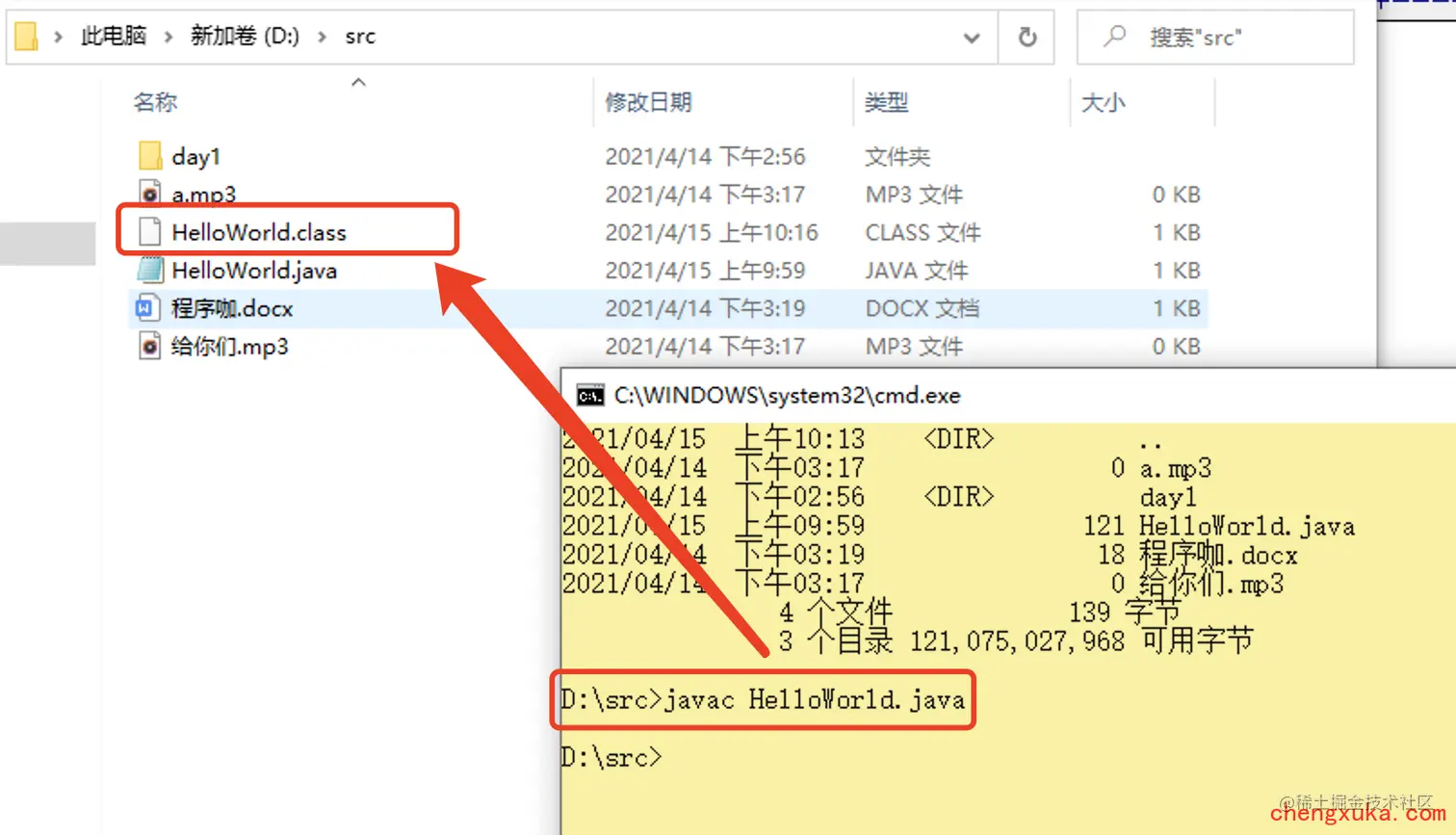Click the 文件夹 type cell of day1
1456x835 pixels.
[x=897, y=156]
